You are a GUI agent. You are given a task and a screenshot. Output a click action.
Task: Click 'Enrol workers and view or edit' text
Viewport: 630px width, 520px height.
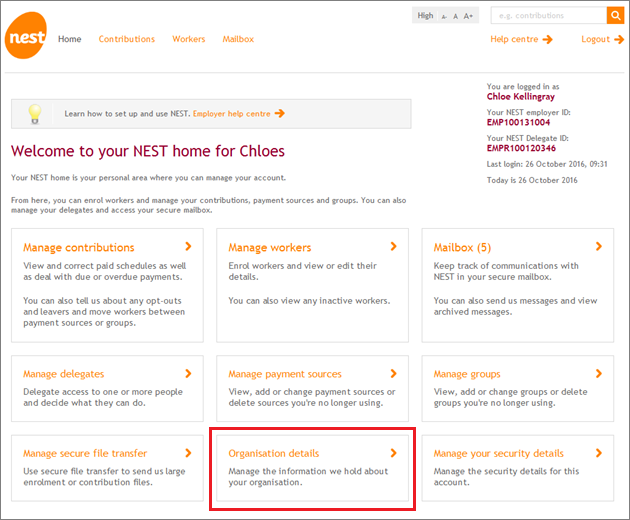[x=303, y=271]
